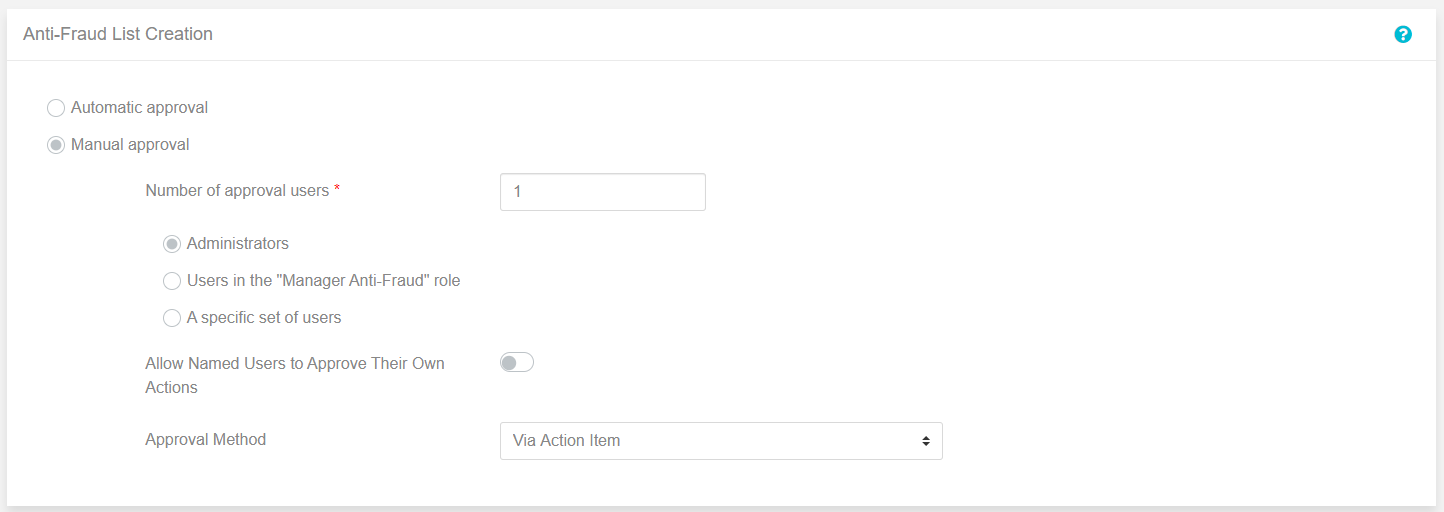Image resolution: width=1444 pixels, height=512 pixels.
Task: Open the Approval Method dropdown
Action: click(721, 441)
